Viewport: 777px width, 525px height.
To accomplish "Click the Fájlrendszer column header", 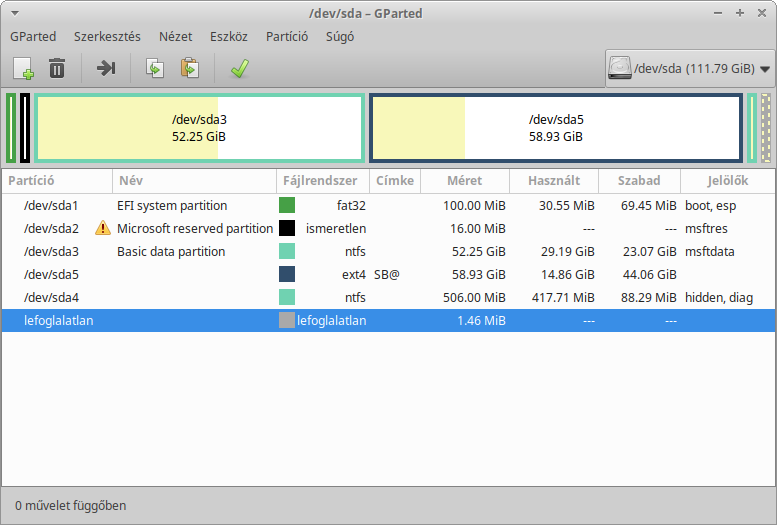I will click(323, 181).
